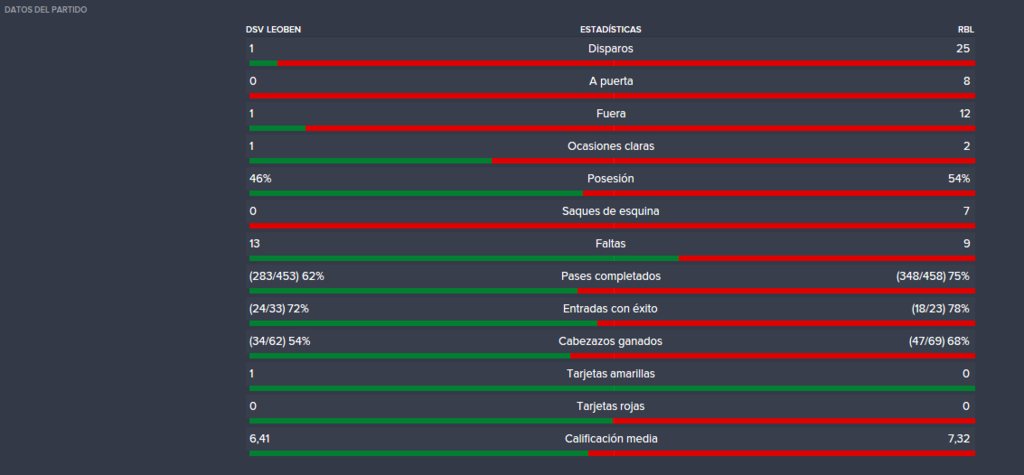Select the DSV LEOBEN team header
Image resolution: width=1024 pixels, height=475 pixels.
[x=273, y=29]
